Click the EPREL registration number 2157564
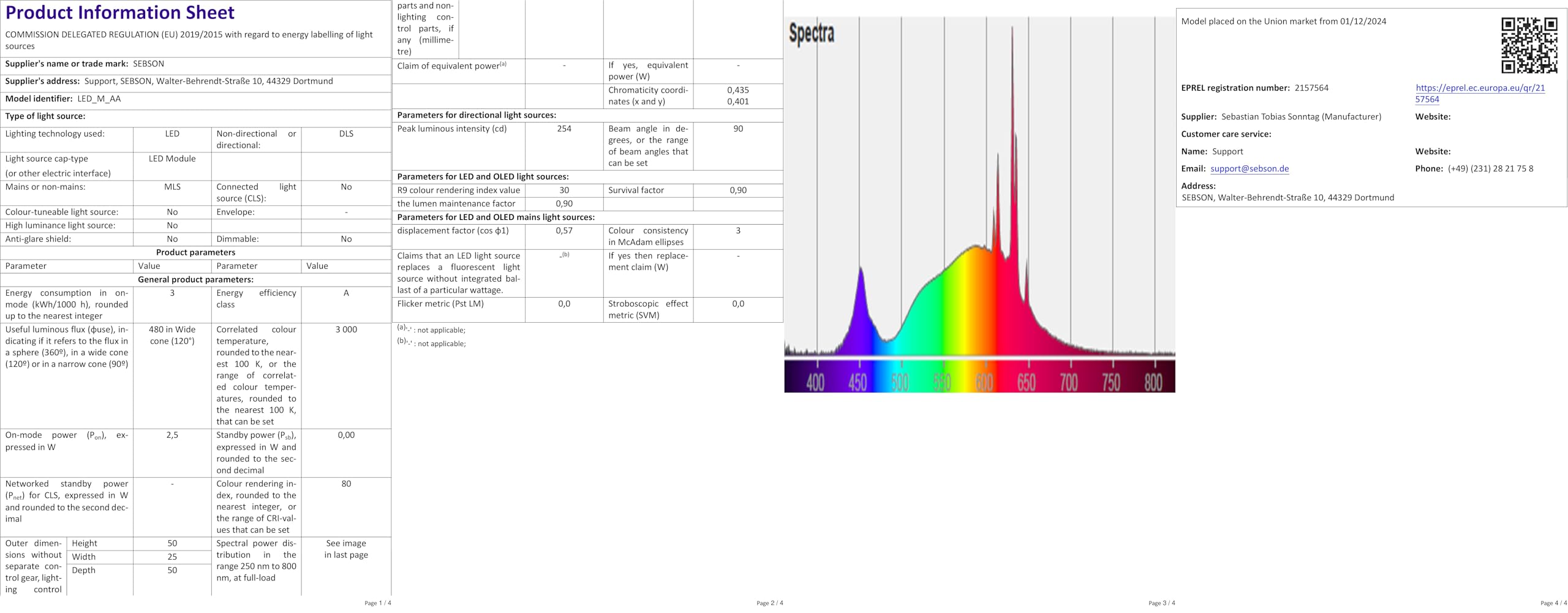 coord(1311,88)
